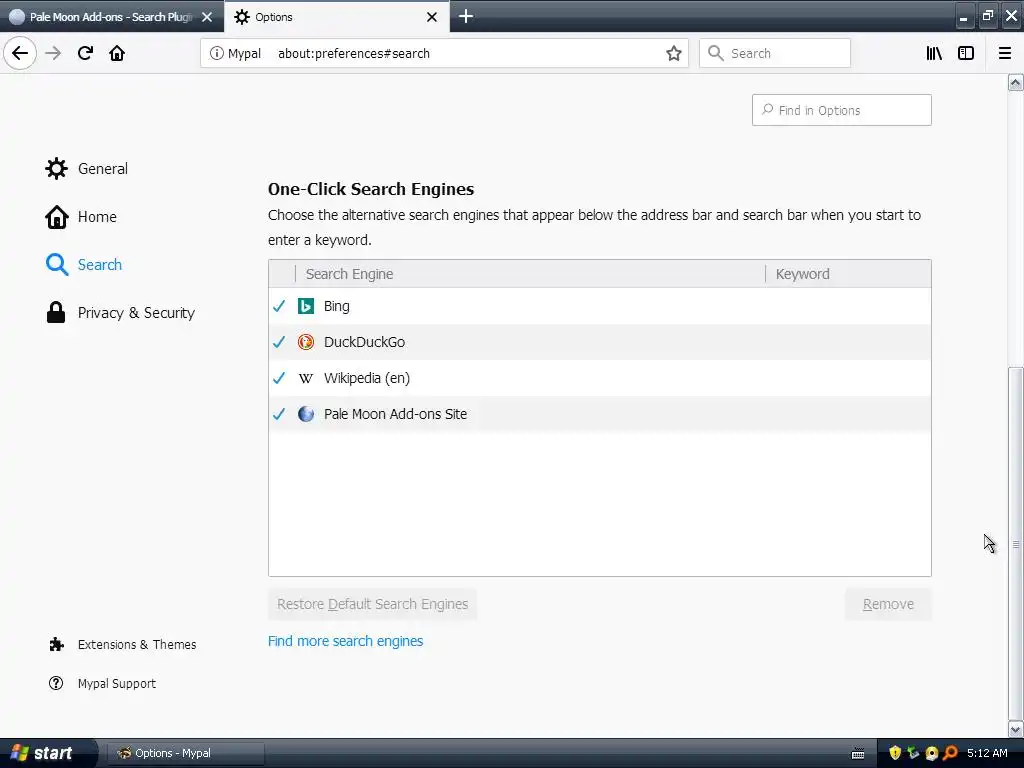The height and width of the screenshot is (768, 1024).
Task: Go to Home page icon in toolbar
Action: click(x=117, y=53)
